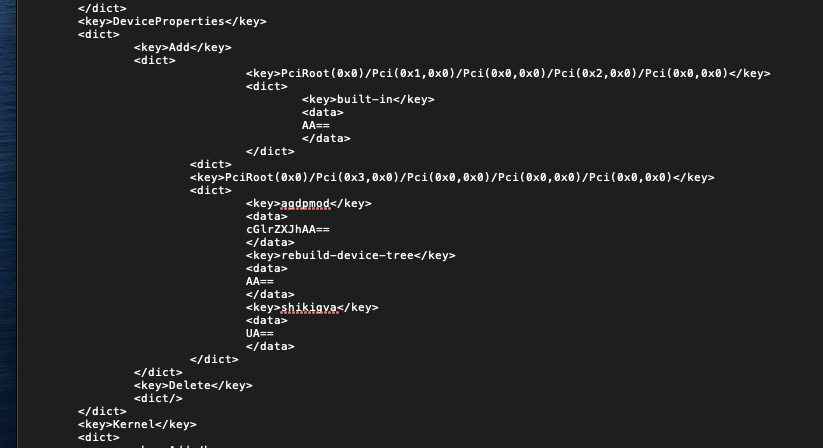Click the shikigva key
823x448 pixels.
pyautogui.click(x=312, y=307)
